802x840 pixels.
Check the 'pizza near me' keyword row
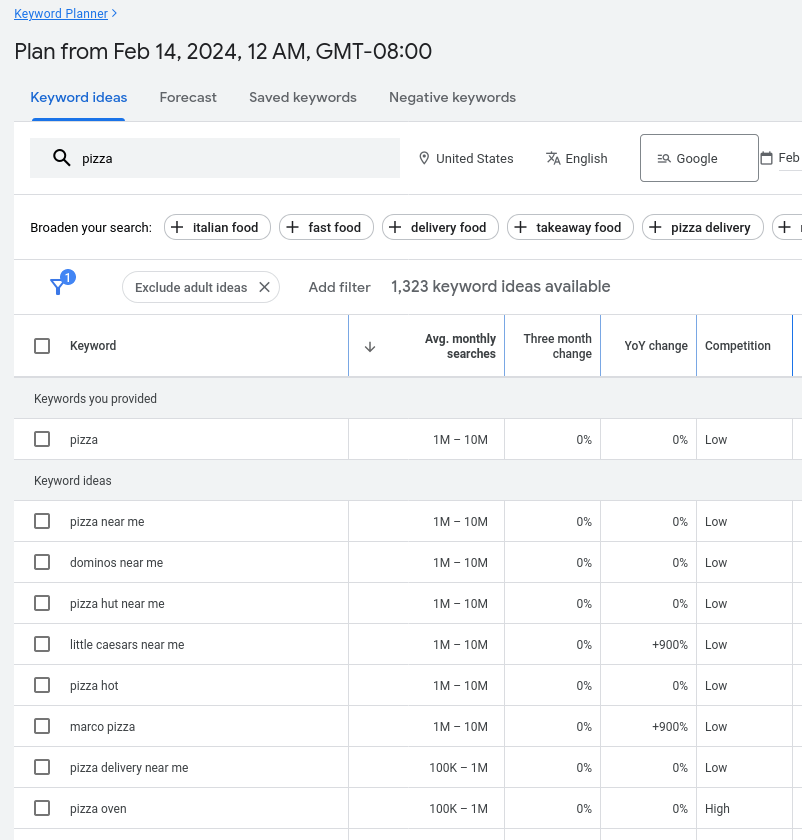[41, 521]
